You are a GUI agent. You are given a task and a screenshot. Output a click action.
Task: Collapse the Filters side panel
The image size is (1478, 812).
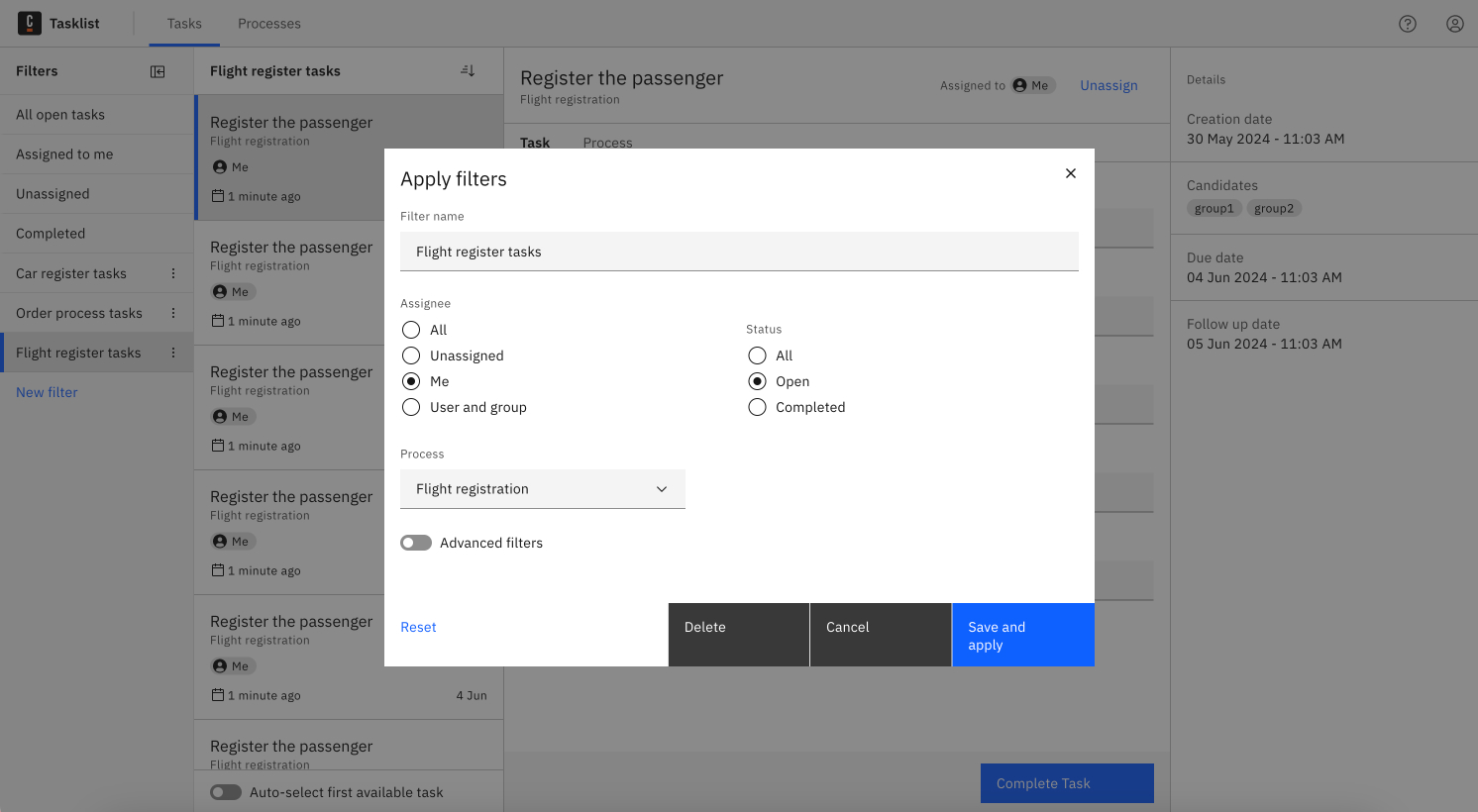(x=158, y=70)
